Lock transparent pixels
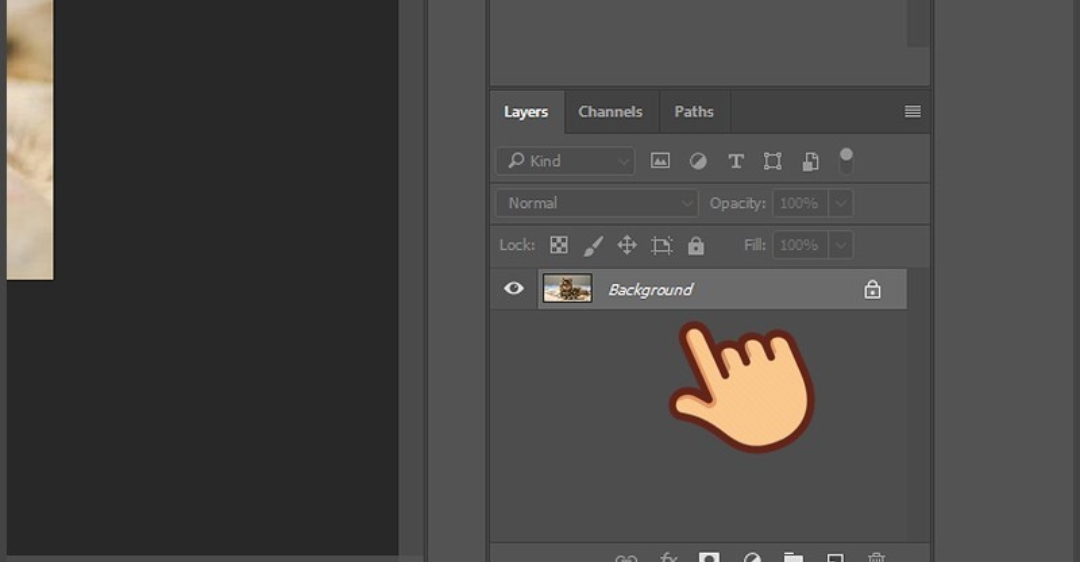The width and height of the screenshot is (1080, 562). pyautogui.click(x=559, y=245)
